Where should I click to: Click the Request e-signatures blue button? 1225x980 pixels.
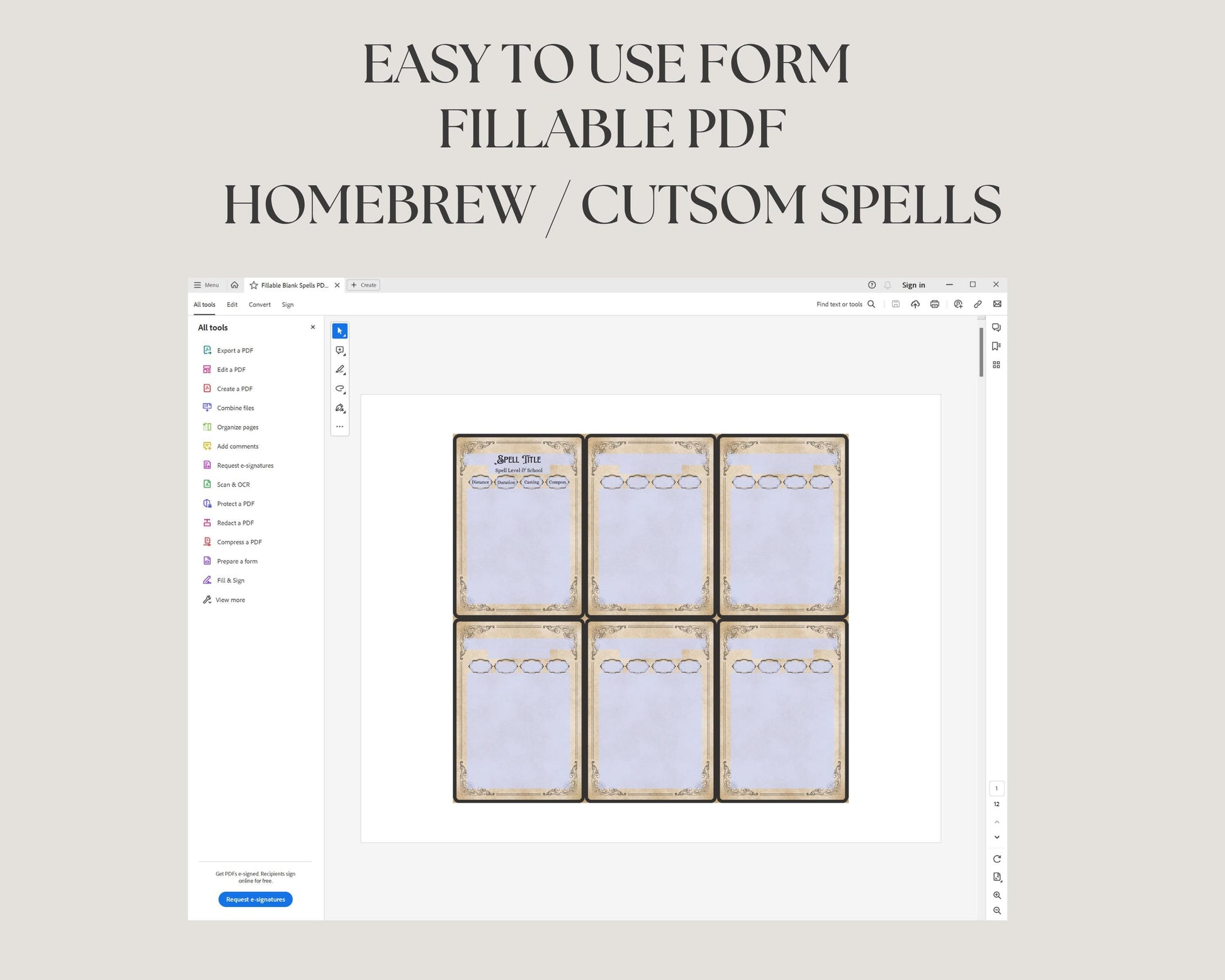pyautogui.click(x=255, y=899)
